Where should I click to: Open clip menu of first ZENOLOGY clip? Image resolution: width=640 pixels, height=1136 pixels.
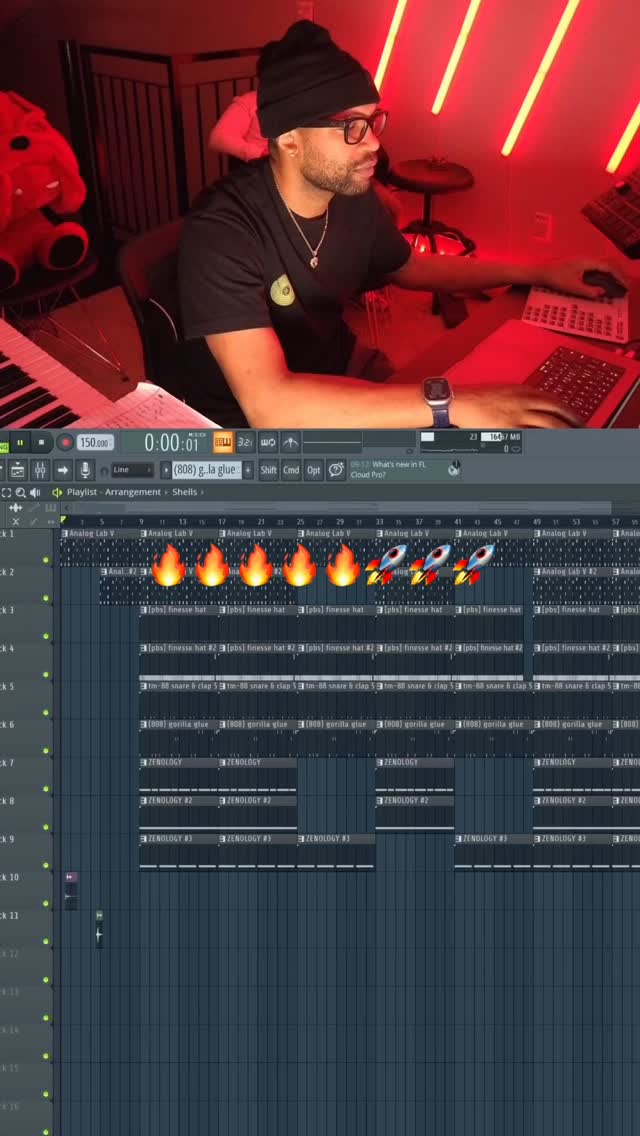(x=144, y=762)
